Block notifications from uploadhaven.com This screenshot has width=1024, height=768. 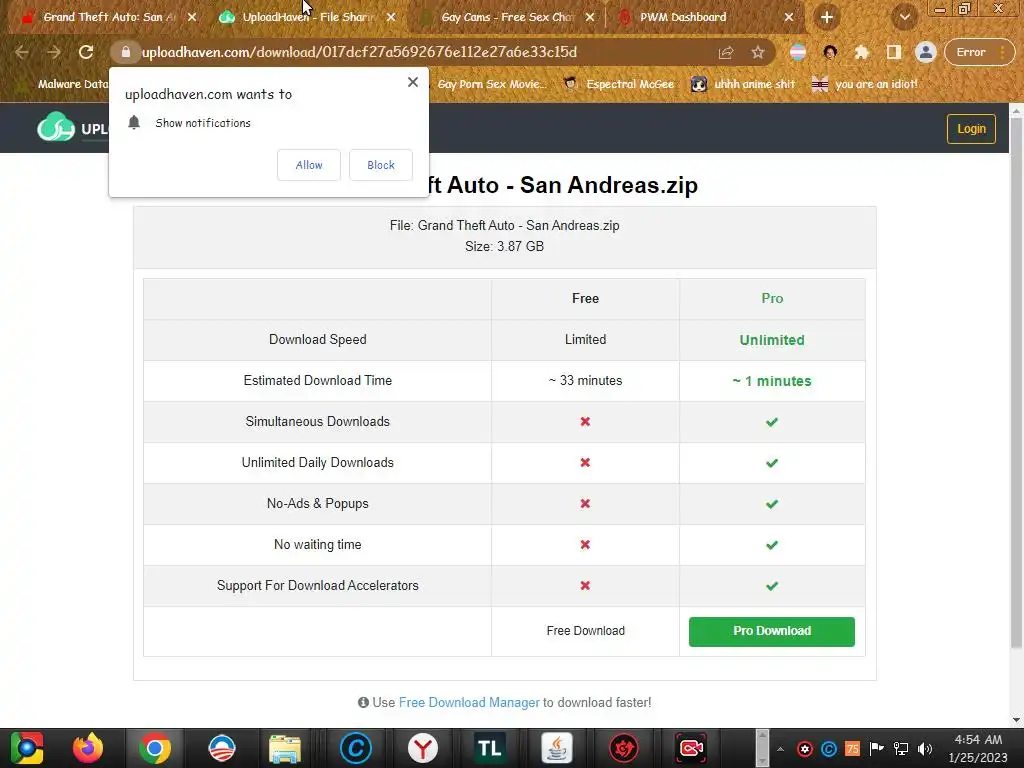tap(381, 165)
